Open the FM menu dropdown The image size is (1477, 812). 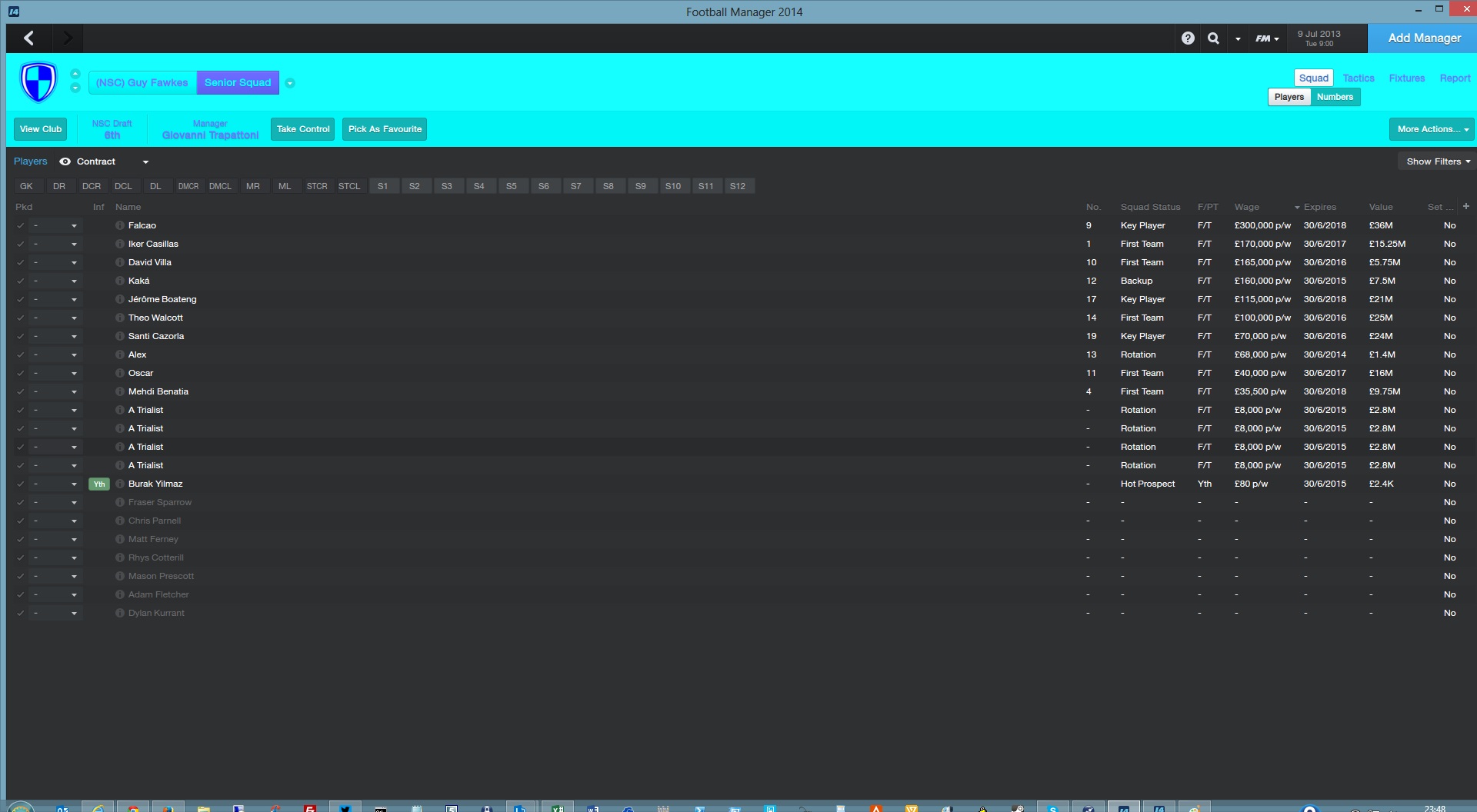tap(1267, 38)
